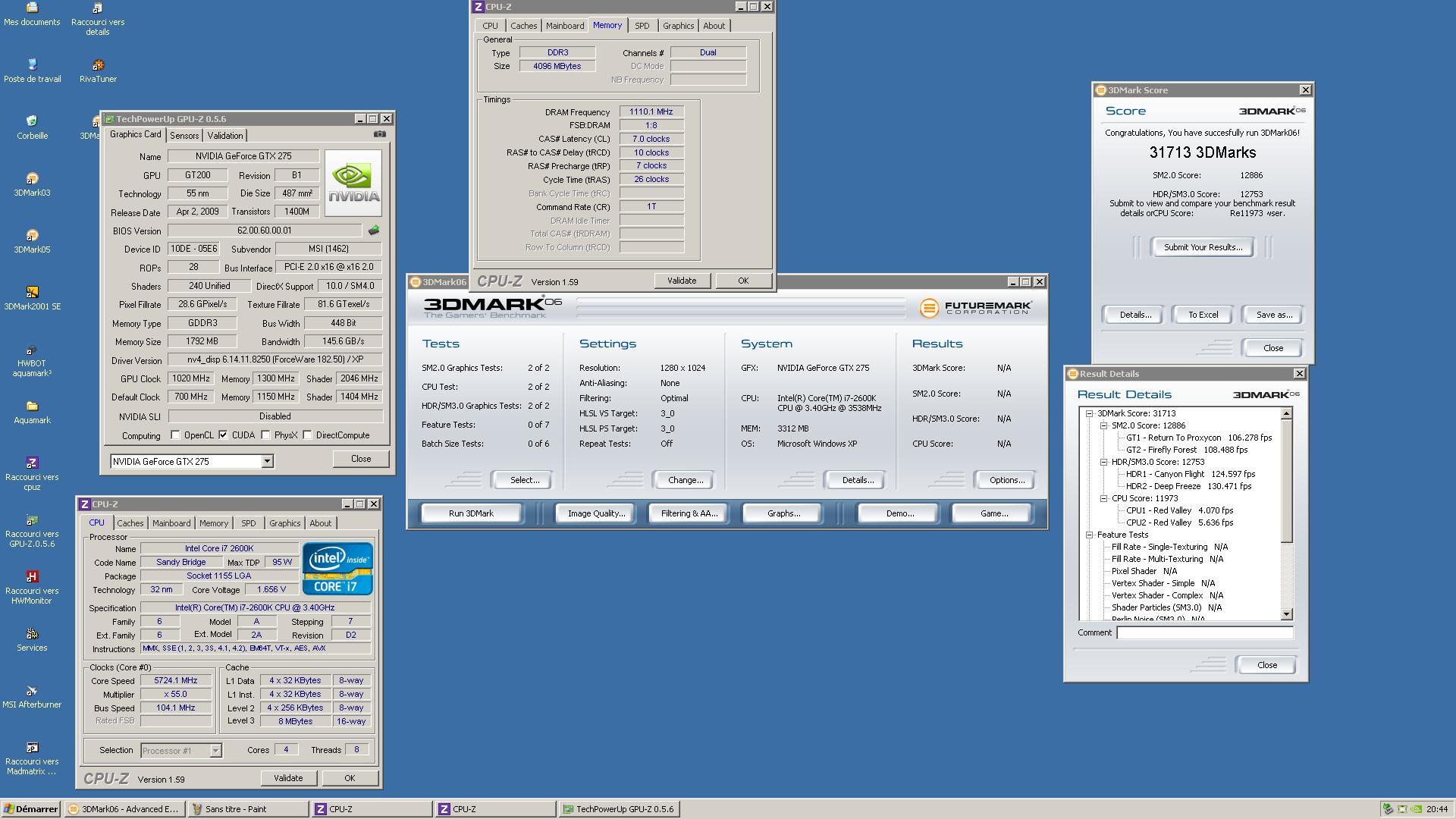Viewport: 1456px width, 819px height.
Task: Click the Change... button under Settings
Action: click(x=686, y=480)
